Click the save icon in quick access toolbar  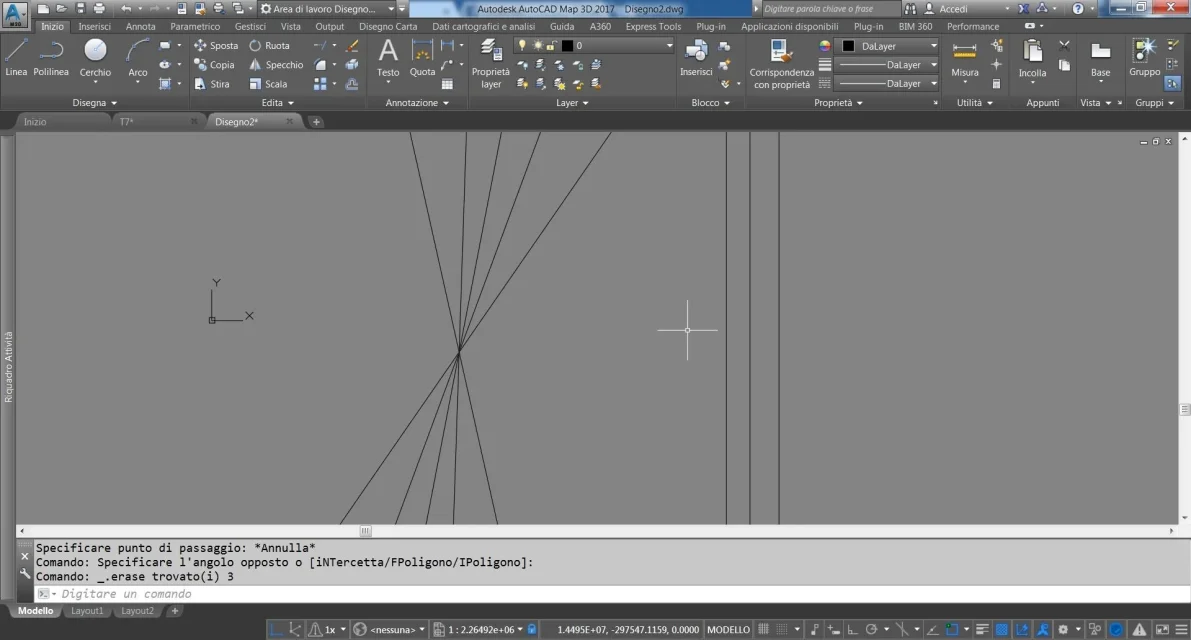point(81,8)
